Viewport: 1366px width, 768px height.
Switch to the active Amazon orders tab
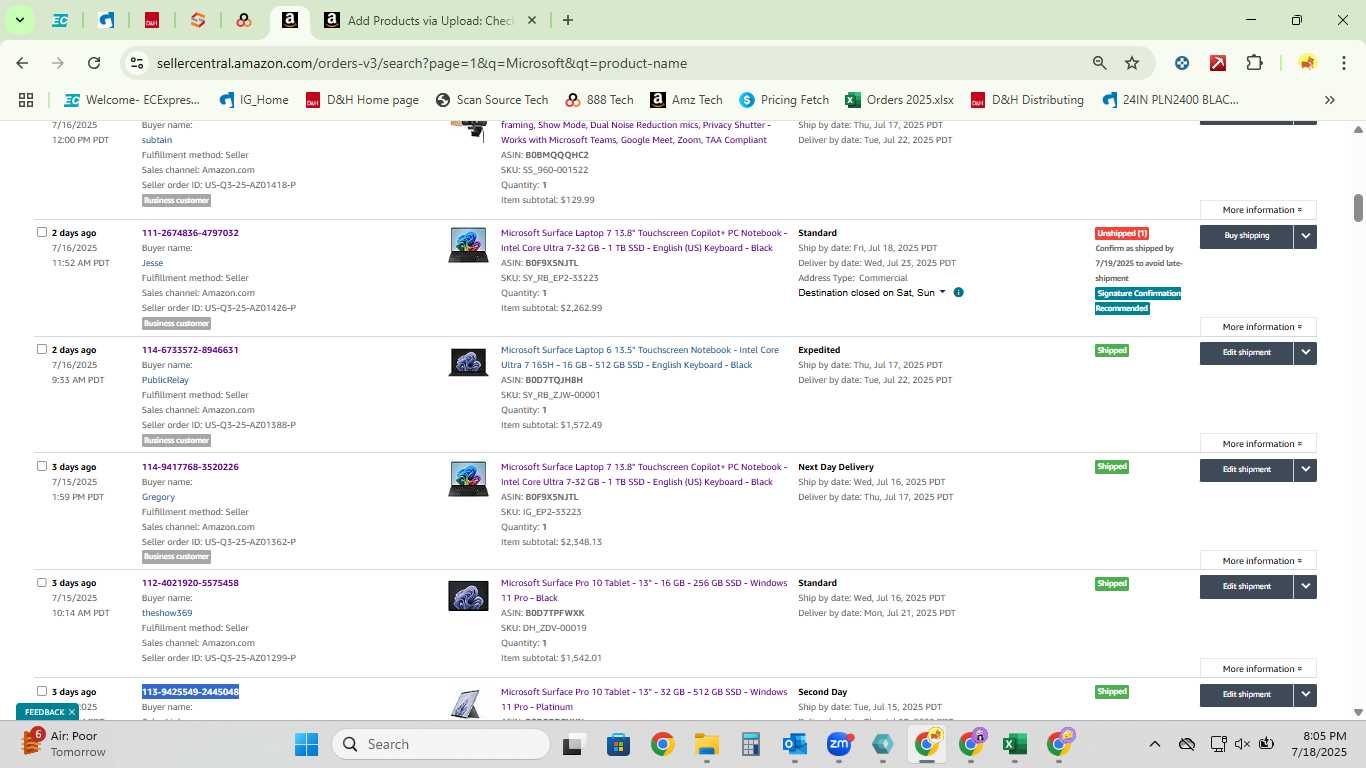[289, 20]
